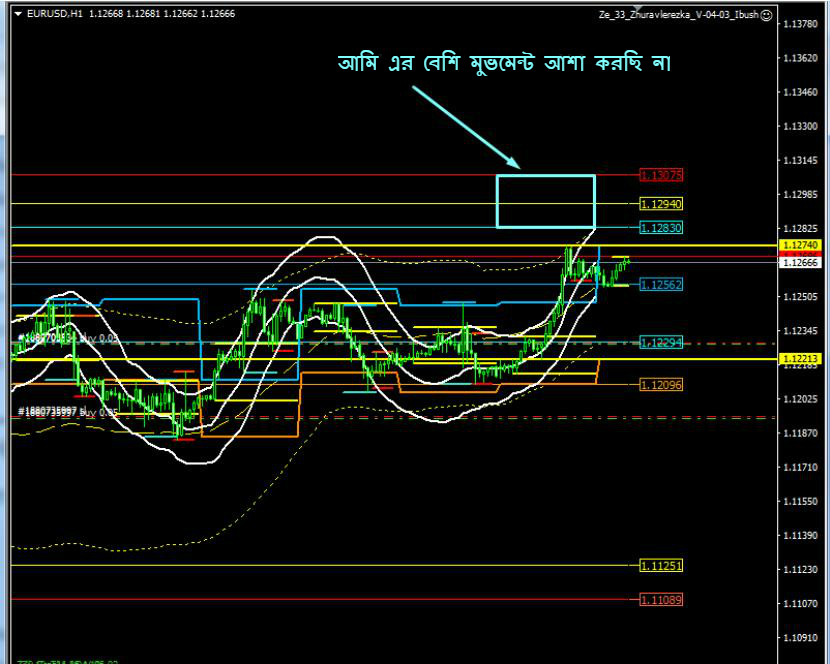Click the 1.11550 value on the price scale

(x=800, y=501)
